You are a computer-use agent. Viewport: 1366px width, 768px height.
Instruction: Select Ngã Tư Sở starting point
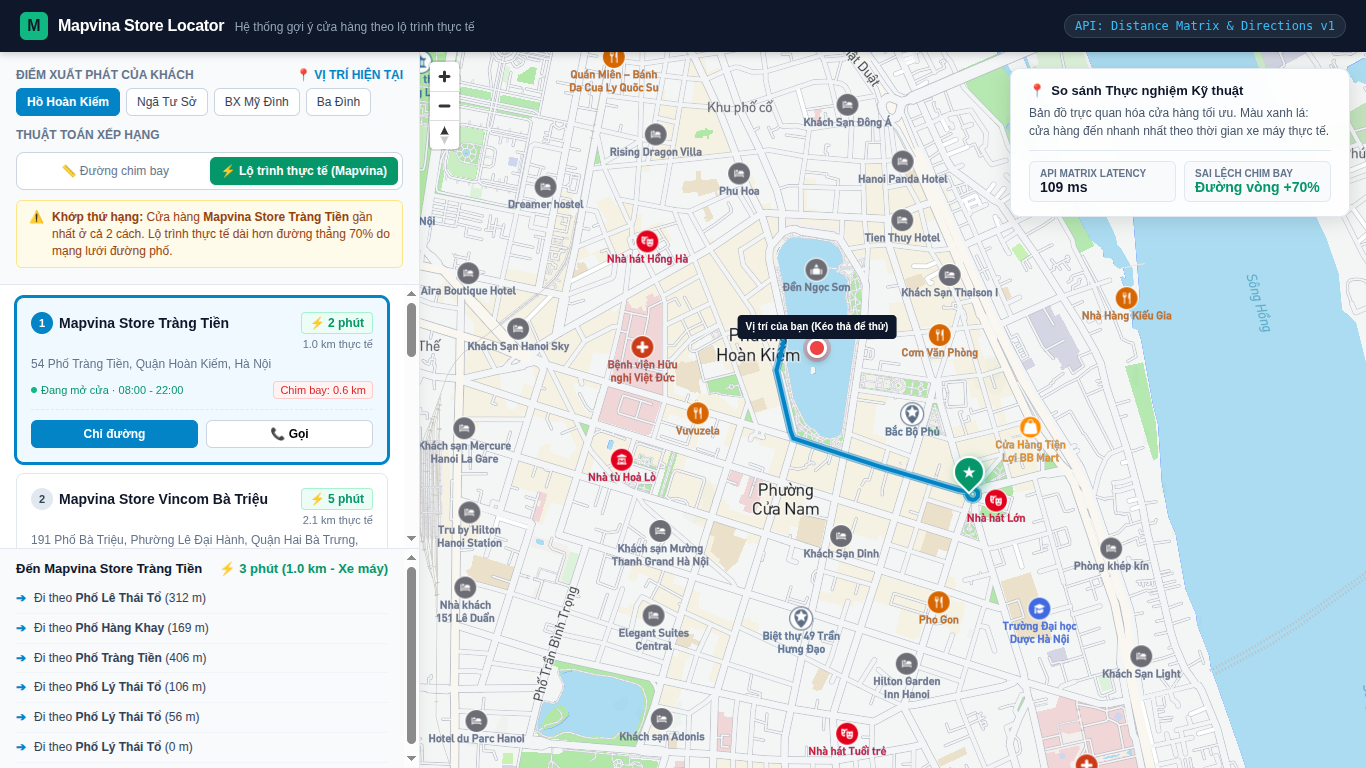pos(167,102)
